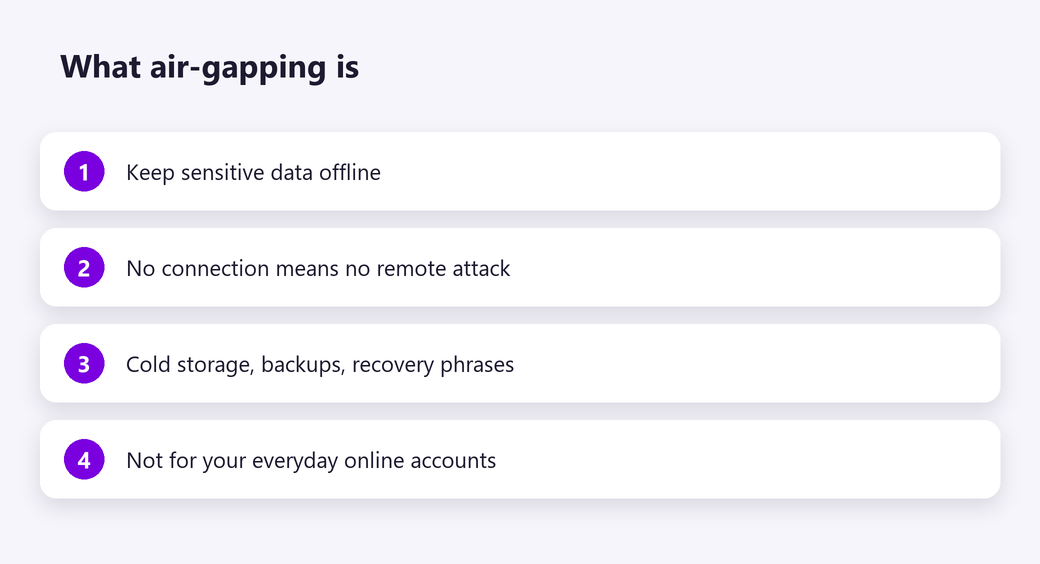This screenshot has height=564, width=1040.
Task: Click the purple number 2 badge
Action: [x=84, y=267]
